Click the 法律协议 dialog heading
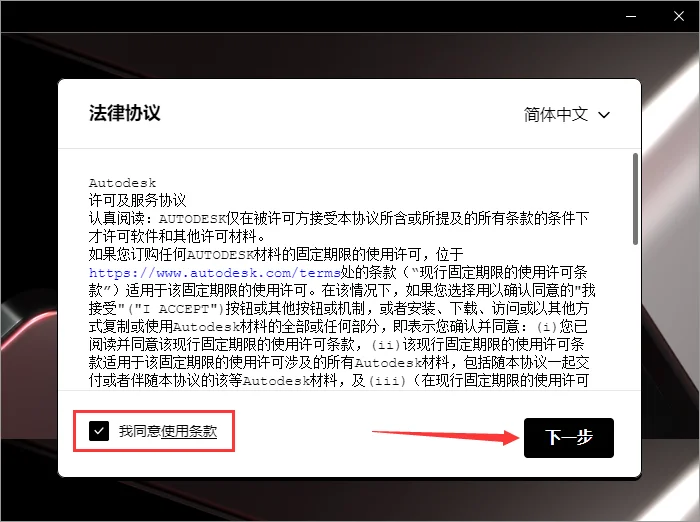This screenshot has height=522, width=700. 124,112
